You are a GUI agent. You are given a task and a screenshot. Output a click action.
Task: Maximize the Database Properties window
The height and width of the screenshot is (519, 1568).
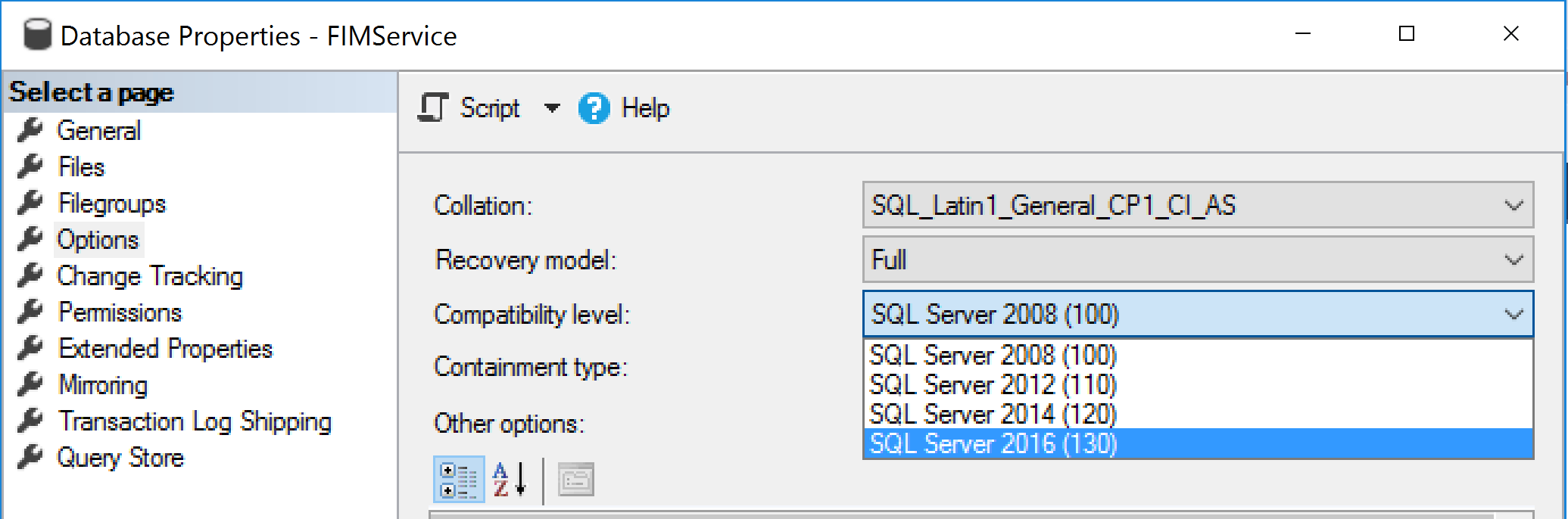pyautogui.click(x=1406, y=34)
